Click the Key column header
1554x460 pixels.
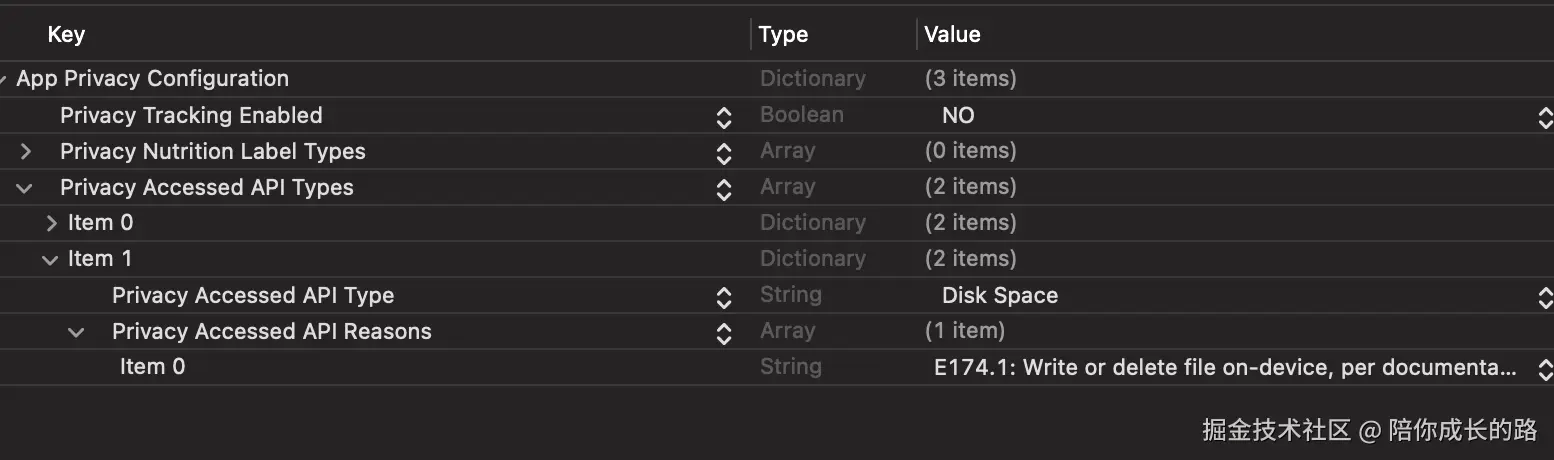[x=66, y=35]
